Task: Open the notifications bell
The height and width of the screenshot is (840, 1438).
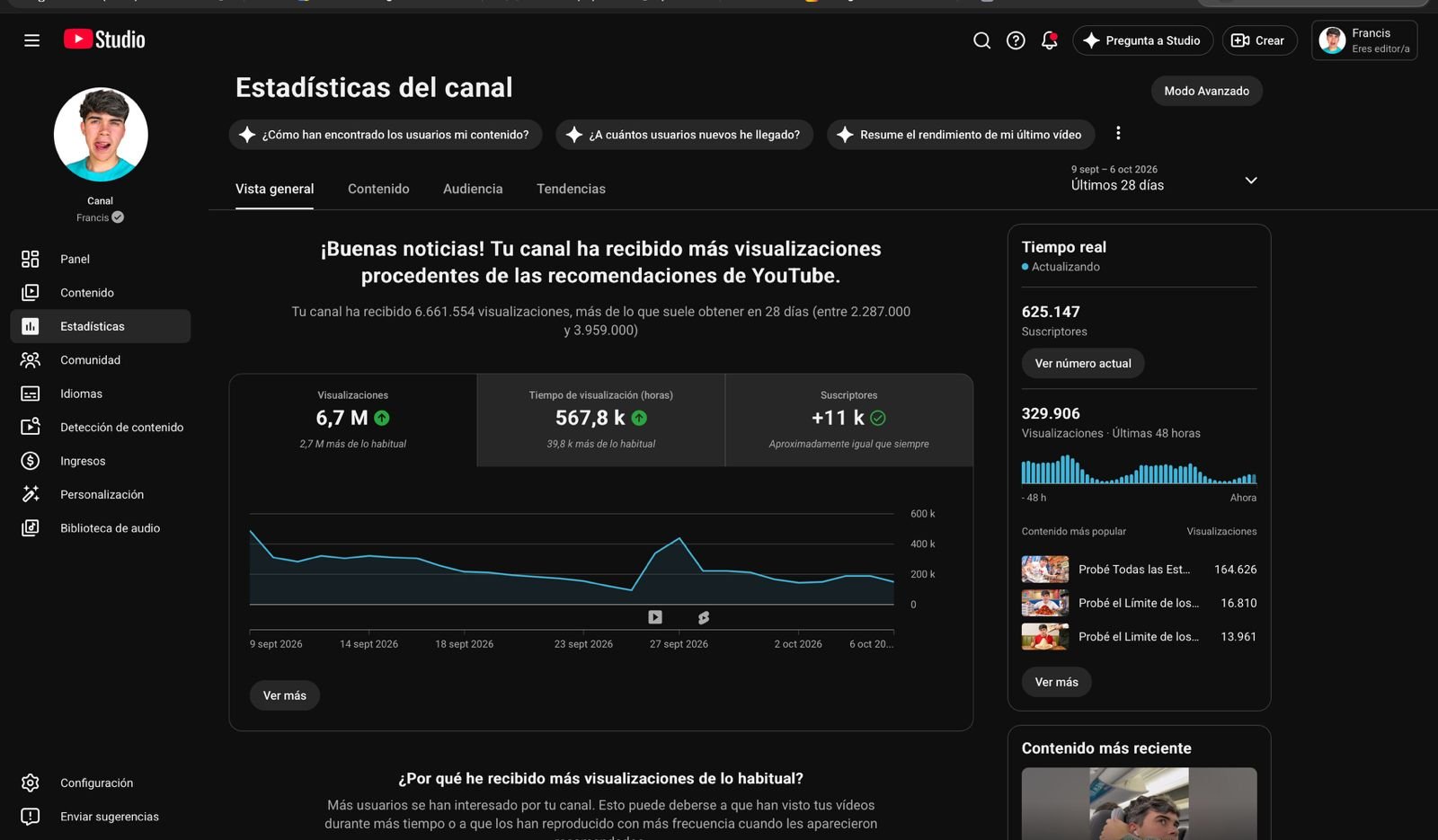Action: pyautogui.click(x=1049, y=40)
